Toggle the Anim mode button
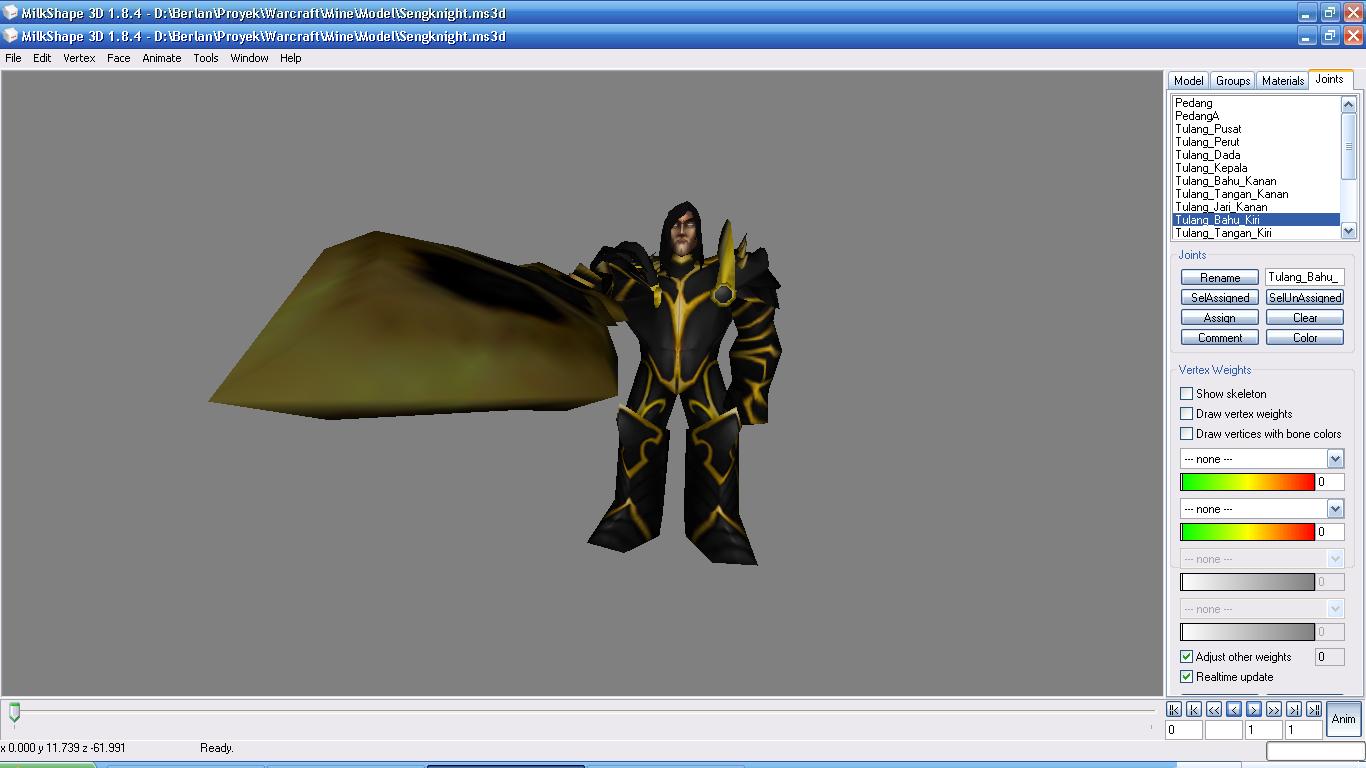The height and width of the screenshot is (768, 1366). pyautogui.click(x=1344, y=719)
